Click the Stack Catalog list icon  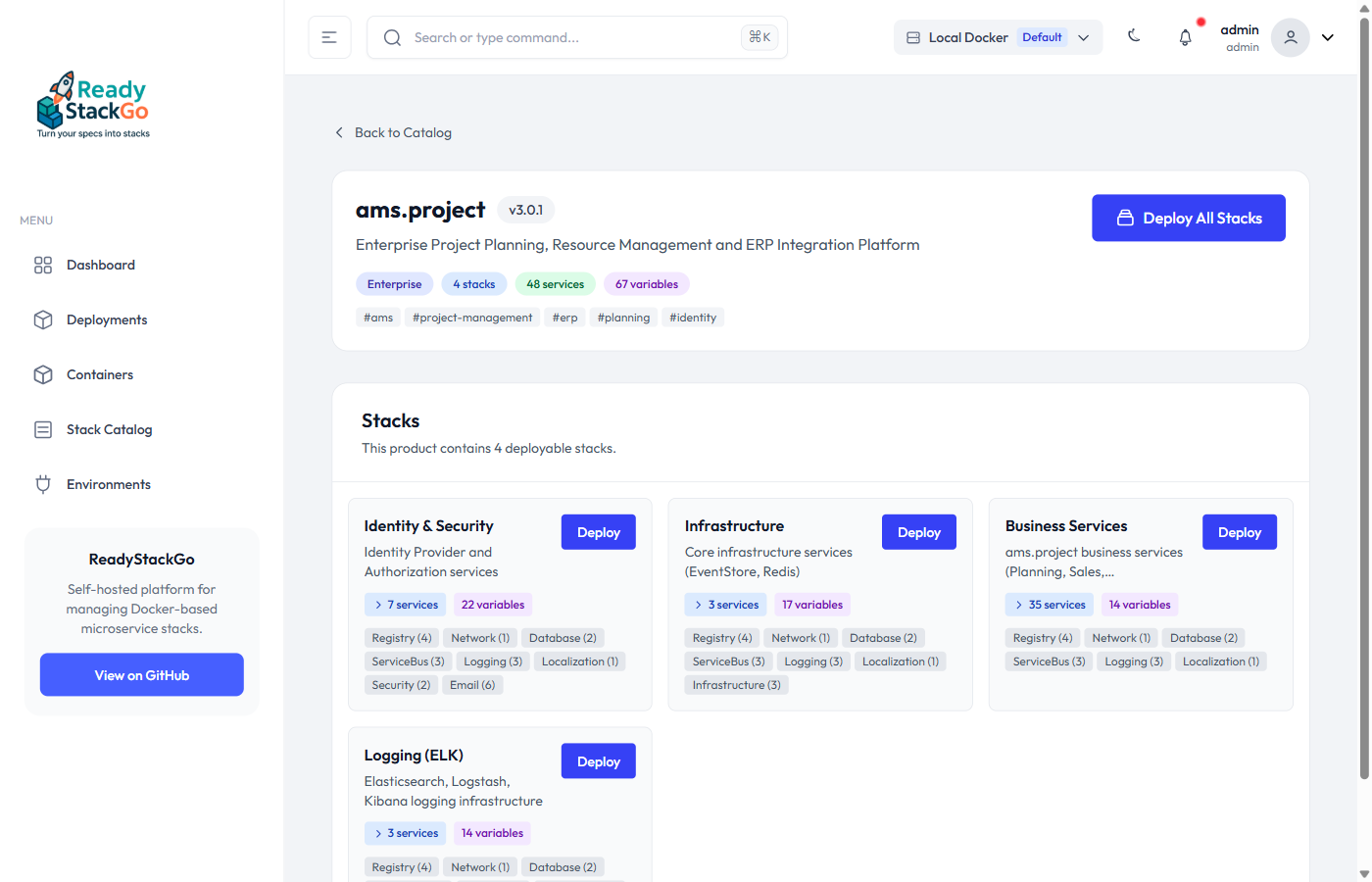point(43,430)
